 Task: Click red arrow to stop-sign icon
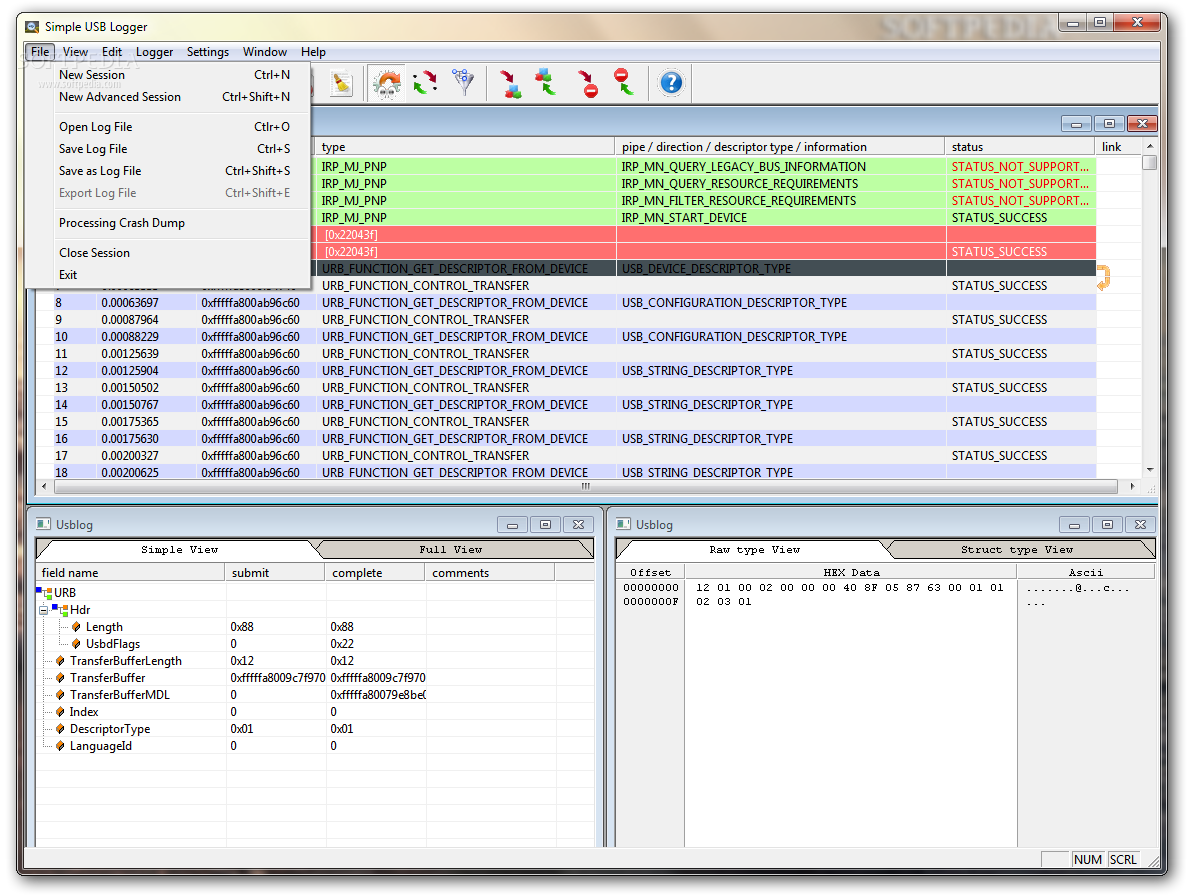point(587,83)
